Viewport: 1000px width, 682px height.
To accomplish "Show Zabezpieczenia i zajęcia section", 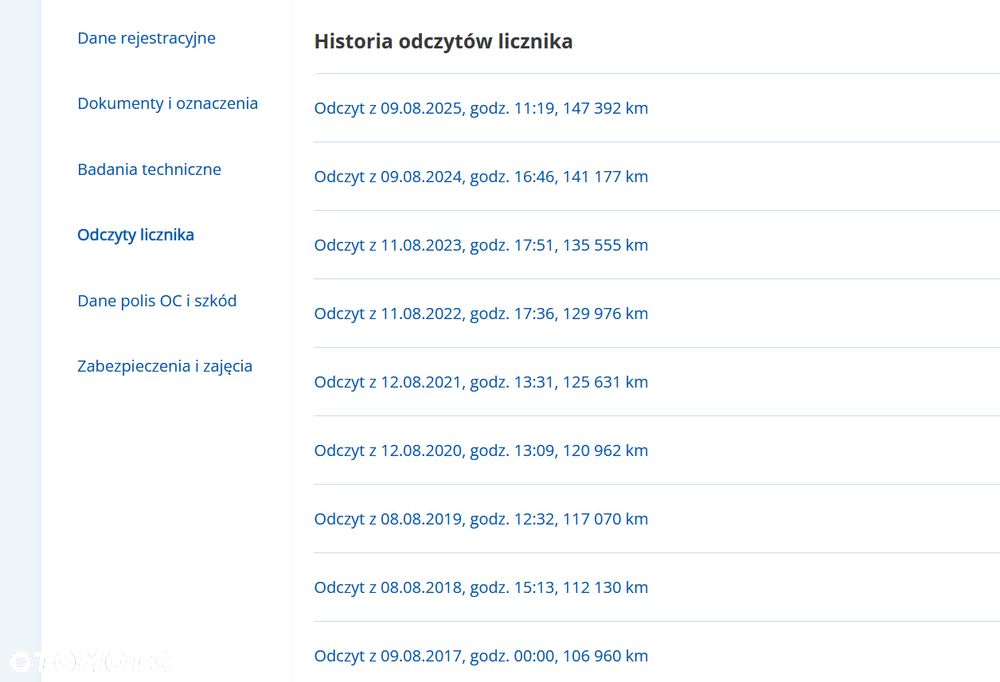I will pyautogui.click(x=164, y=366).
